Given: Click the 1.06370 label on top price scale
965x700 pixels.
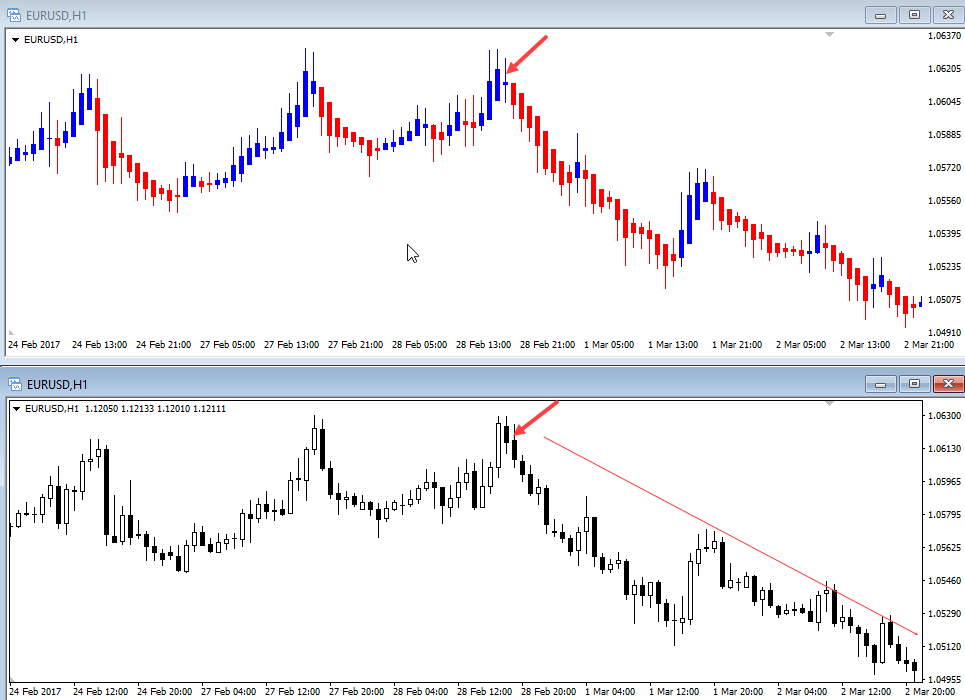Looking at the screenshot, I should tap(943, 36).
